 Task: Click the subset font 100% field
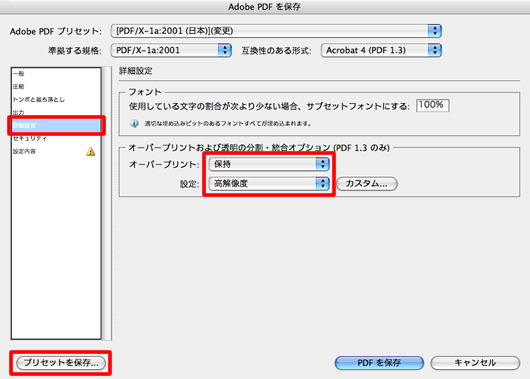[432, 105]
